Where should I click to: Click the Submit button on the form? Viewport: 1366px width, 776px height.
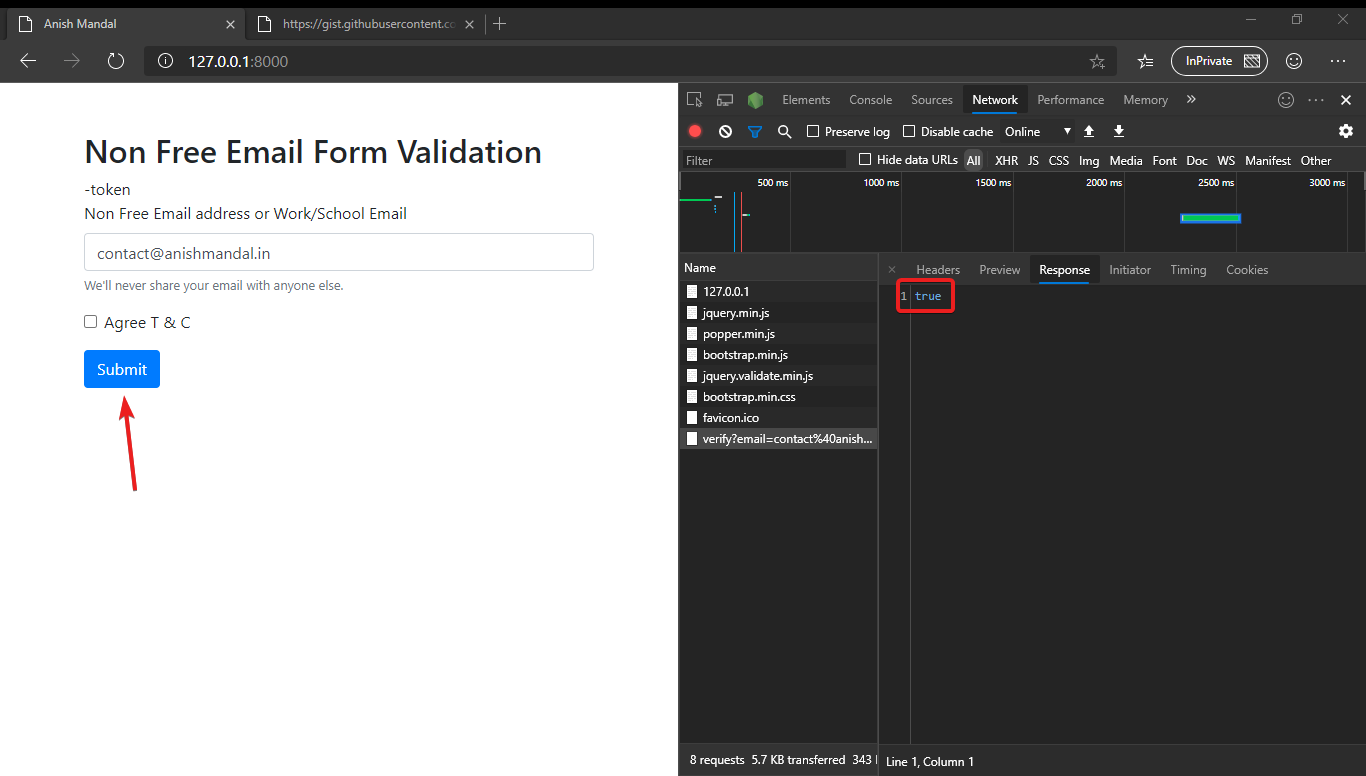click(121, 368)
